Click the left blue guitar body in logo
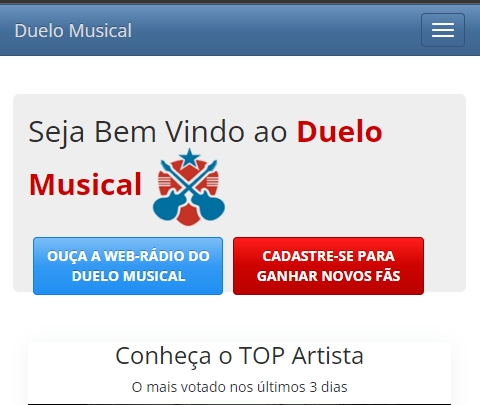This screenshot has height=405, width=480. pos(166,208)
